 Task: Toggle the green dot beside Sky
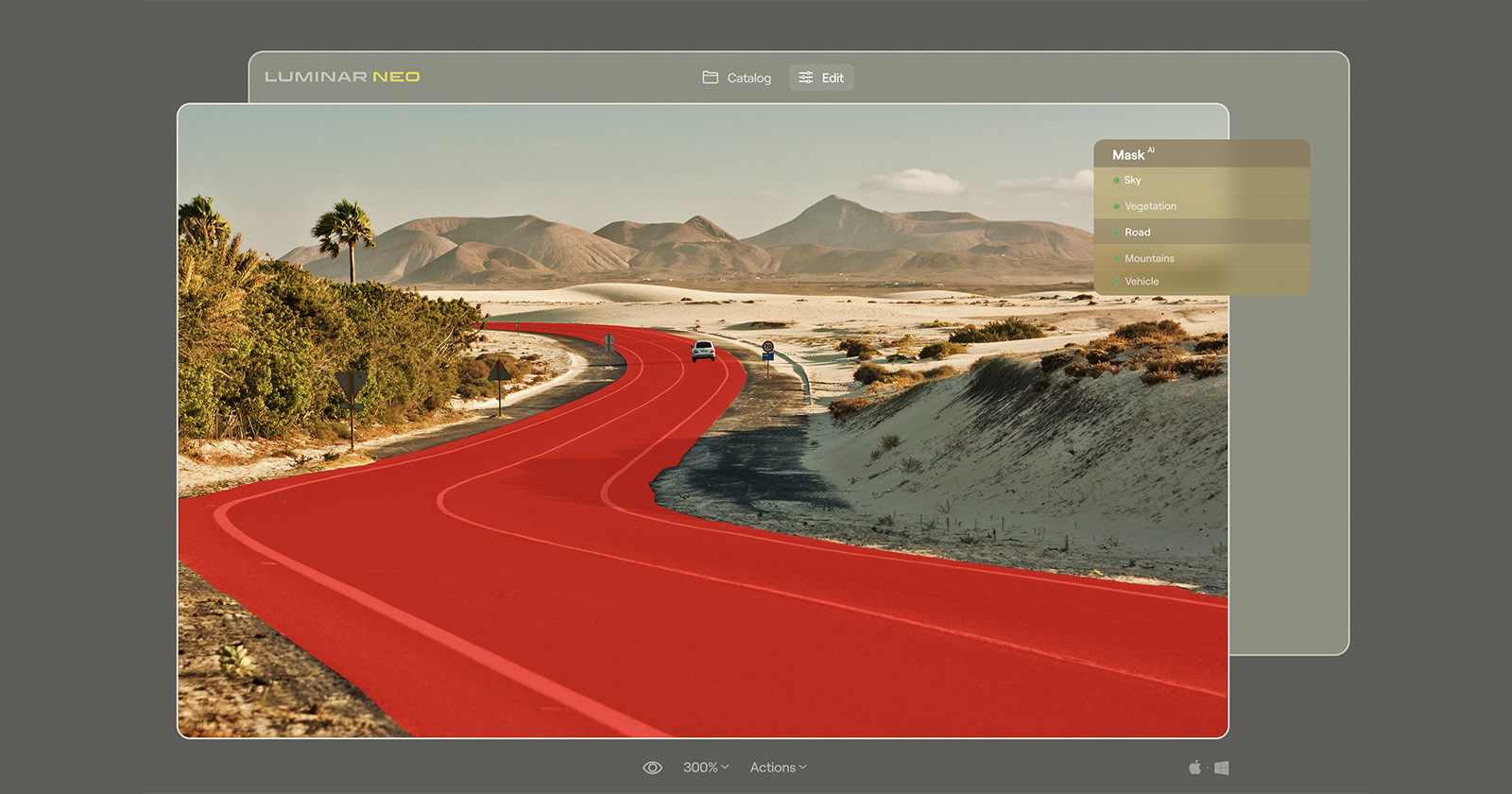pyautogui.click(x=1116, y=181)
